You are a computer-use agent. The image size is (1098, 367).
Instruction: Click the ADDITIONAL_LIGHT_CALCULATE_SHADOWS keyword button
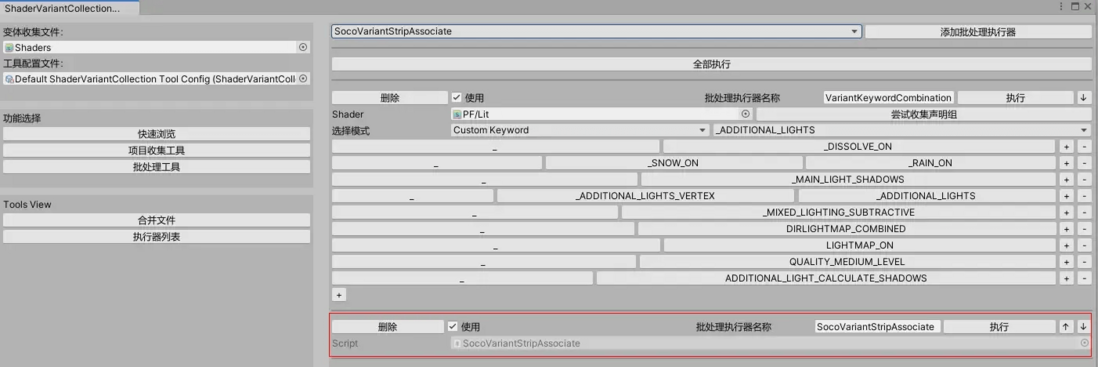[x=826, y=278]
